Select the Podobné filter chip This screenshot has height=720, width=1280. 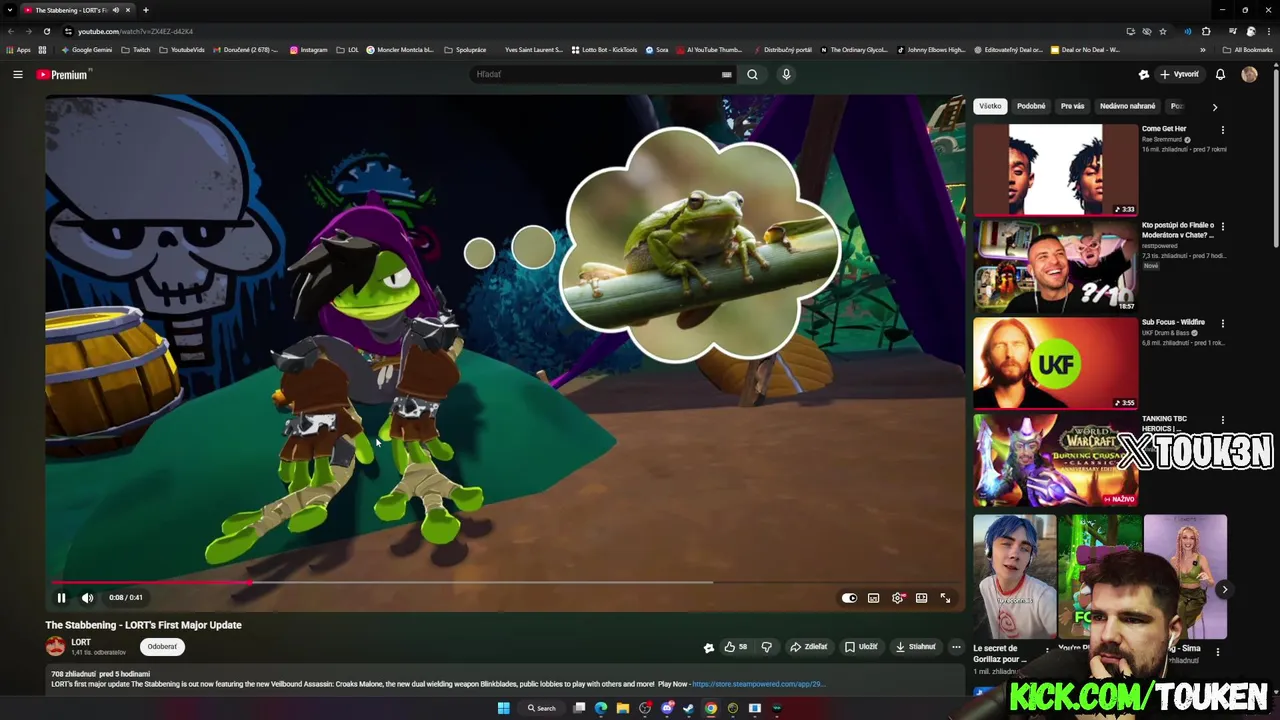(x=1031, y=106)
